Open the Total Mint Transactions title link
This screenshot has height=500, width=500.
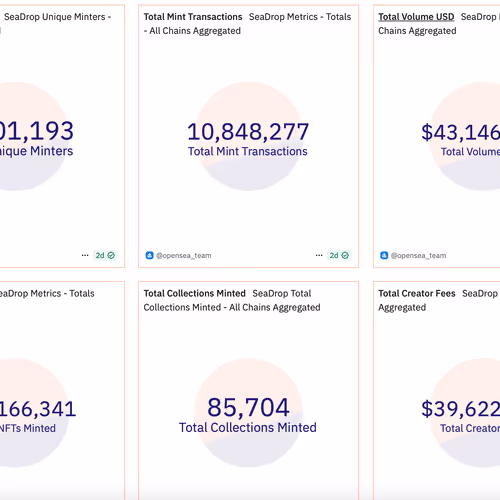(x=193, y=17)
